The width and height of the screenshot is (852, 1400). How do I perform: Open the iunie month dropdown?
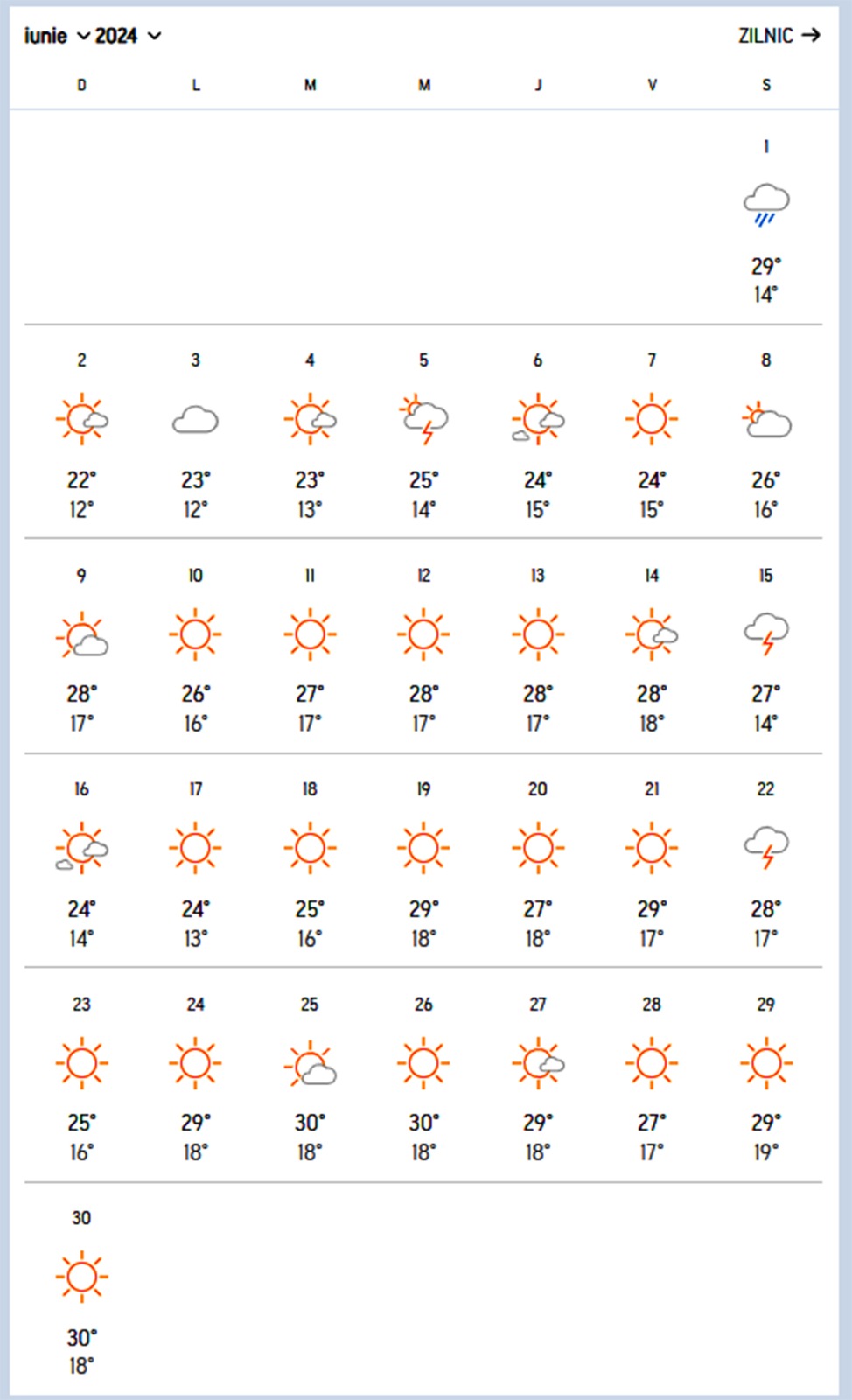57,36
